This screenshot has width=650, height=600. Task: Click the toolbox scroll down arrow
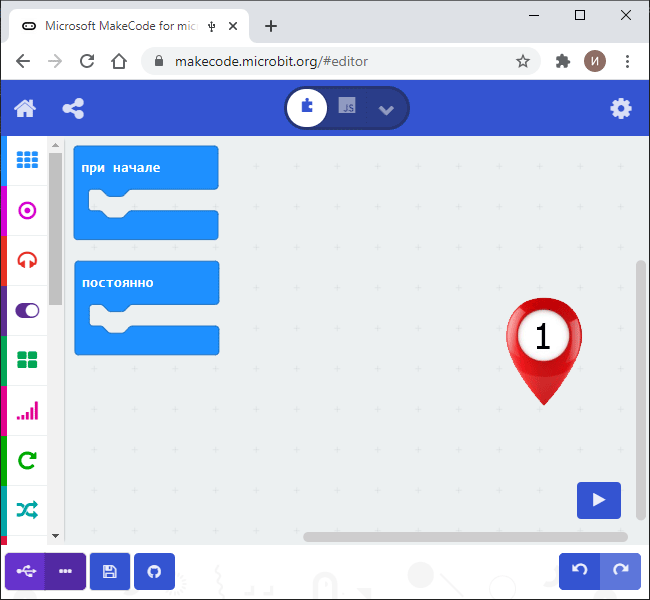(x=56, y=536)
